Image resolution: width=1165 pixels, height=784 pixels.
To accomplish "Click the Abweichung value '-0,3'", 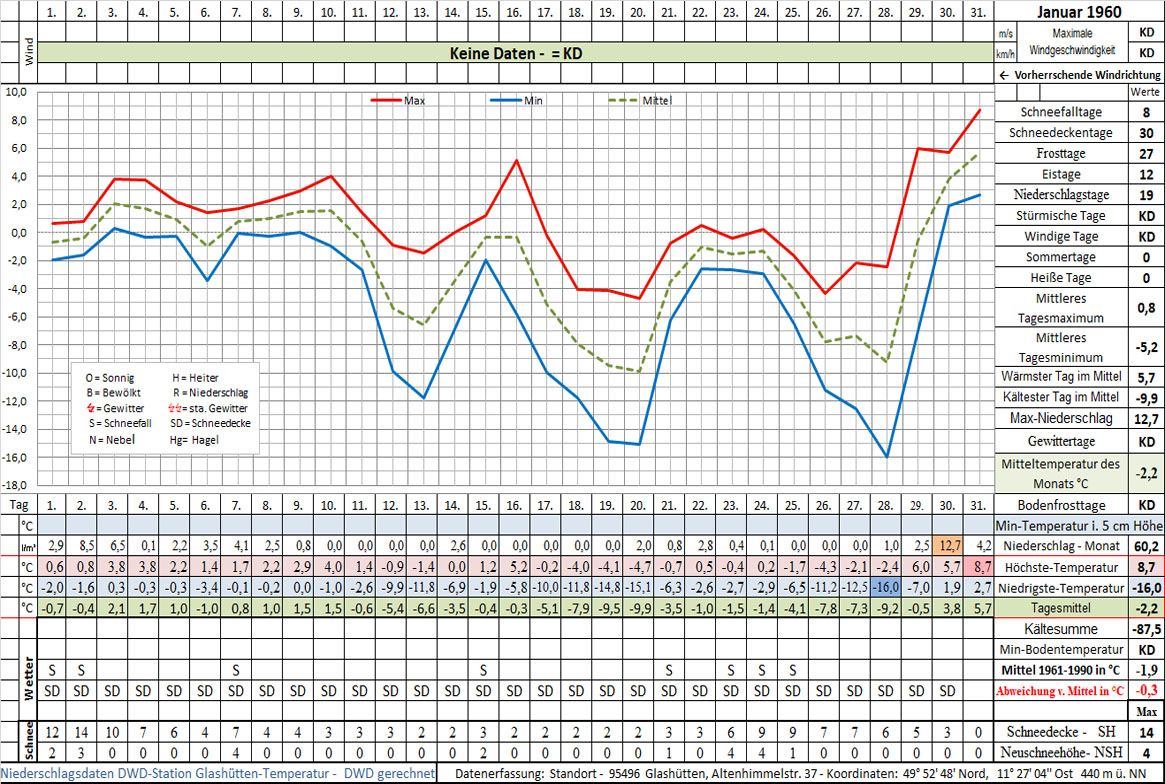I will tap(1146, 691).
